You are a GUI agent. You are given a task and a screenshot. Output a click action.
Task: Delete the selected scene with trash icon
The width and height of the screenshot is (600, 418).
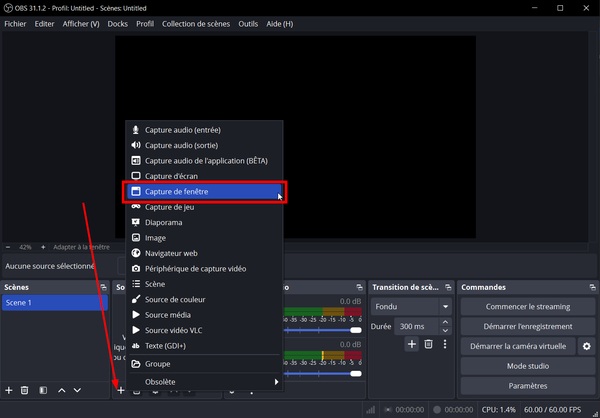pos(25,390)
